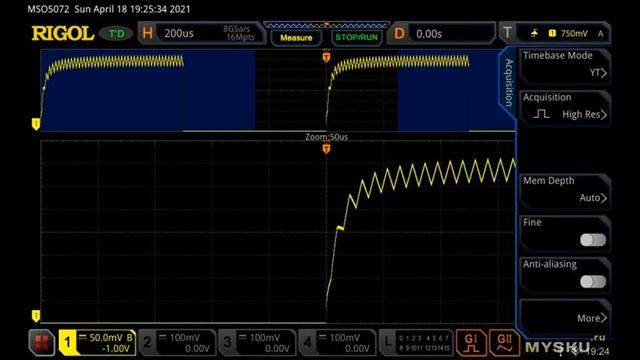Enable channel 2
Image resolution: width=640 pixels, height=360 pixels.
click(147, 342)
